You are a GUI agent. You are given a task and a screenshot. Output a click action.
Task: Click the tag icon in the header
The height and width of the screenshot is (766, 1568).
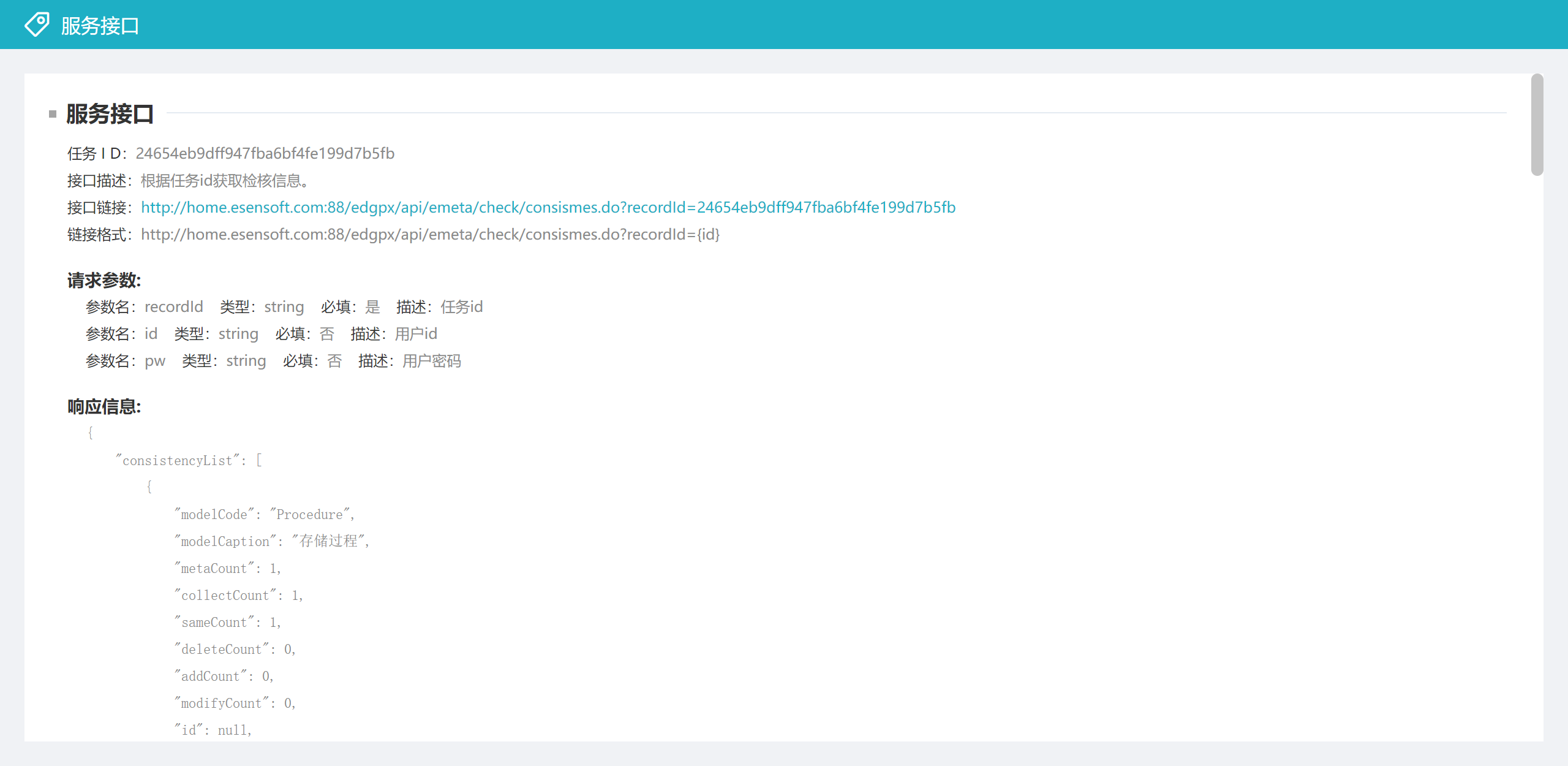(37, 25)
